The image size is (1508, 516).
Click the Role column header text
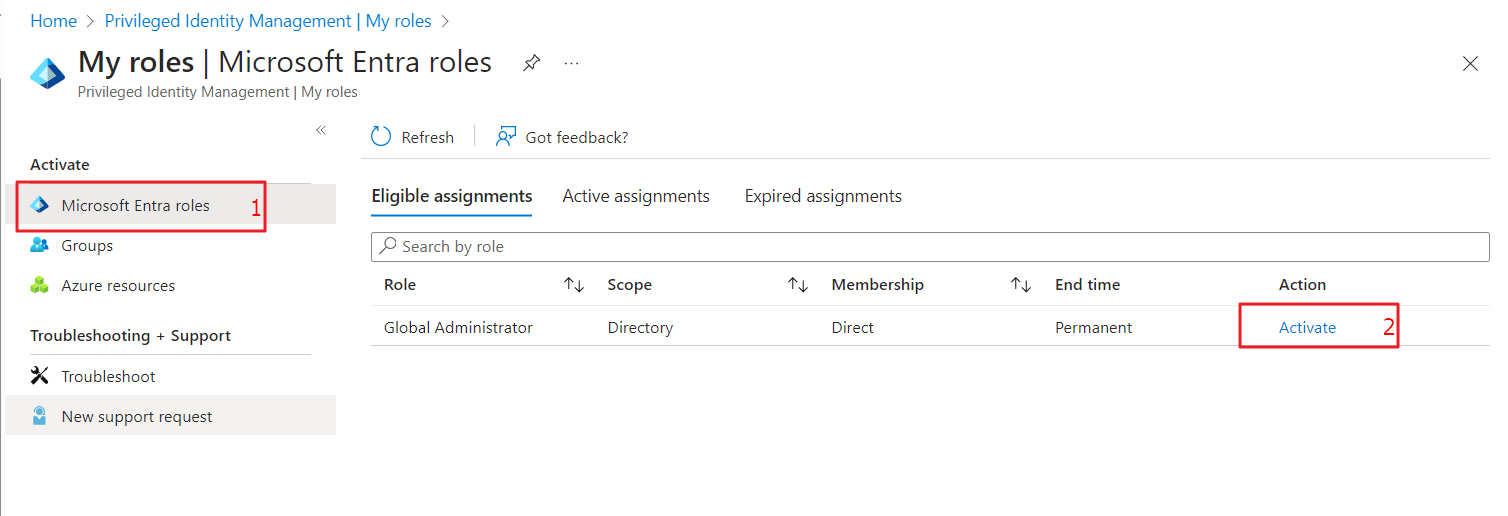point(400,285)
